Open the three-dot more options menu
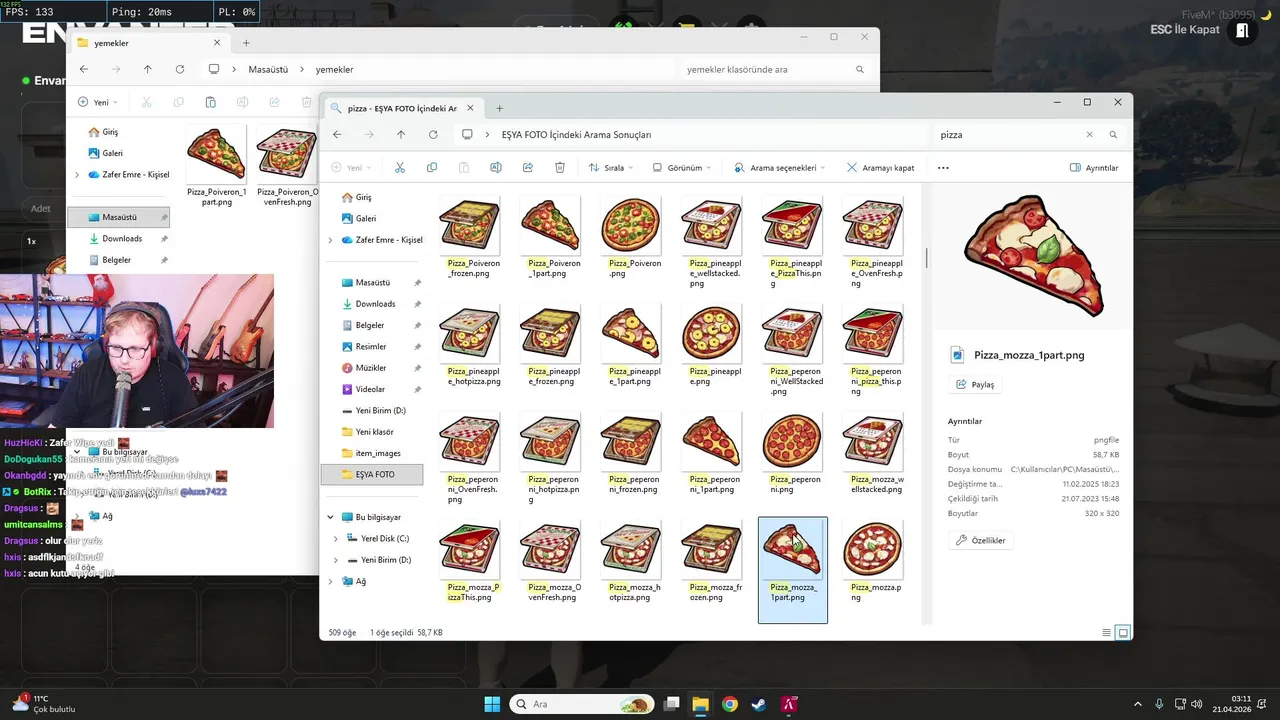 [943, 168]
